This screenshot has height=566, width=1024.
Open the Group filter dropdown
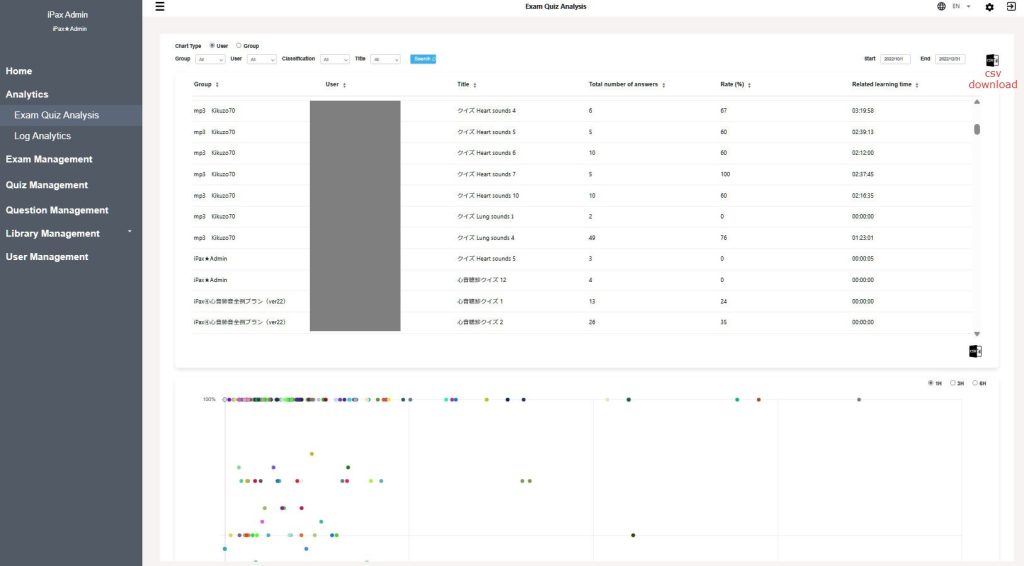210,60
